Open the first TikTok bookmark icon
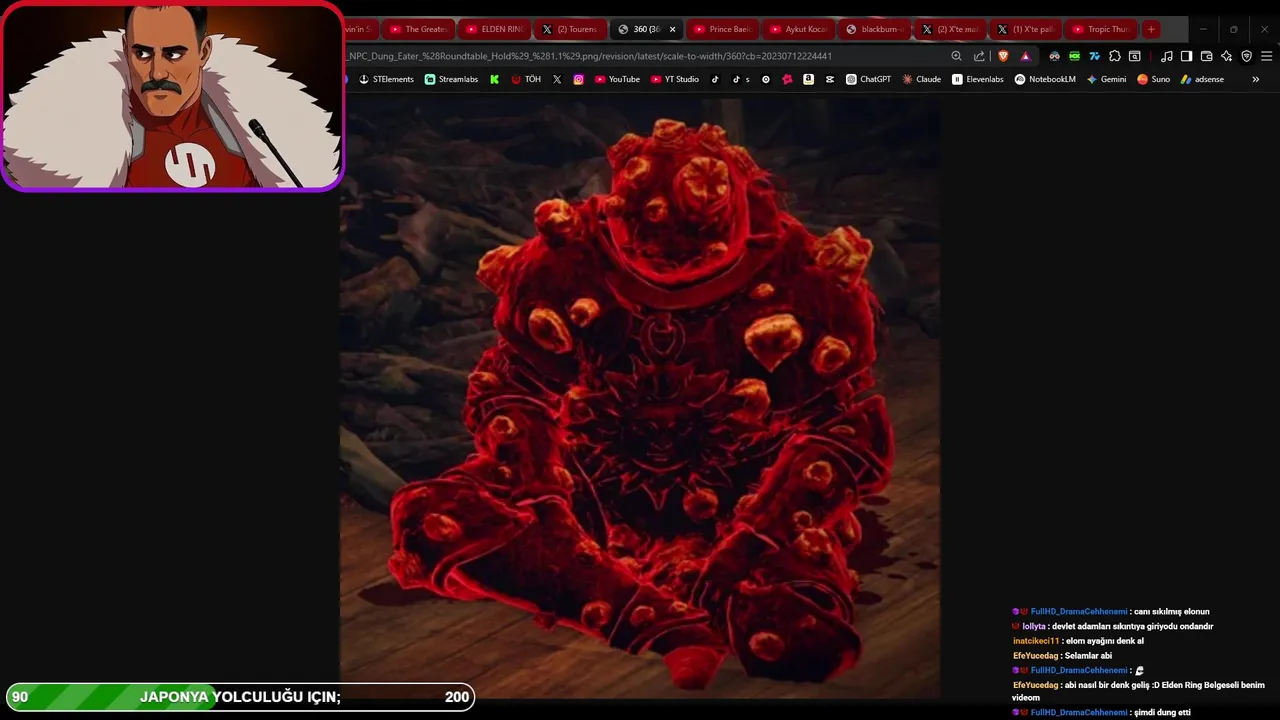 [x=715, y=79]
